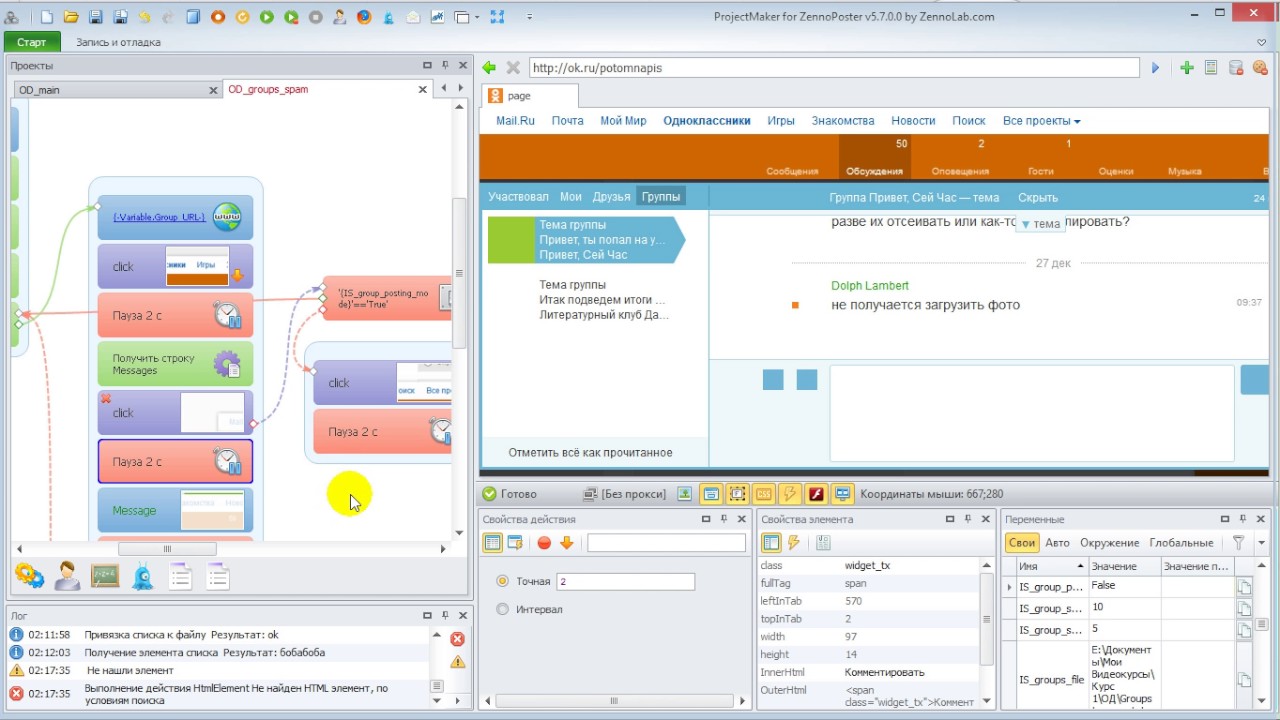Image resolution: width=1280 pixels, height=720 pixels.
Task: Click the Точная value field containing 2
Action: (625, 581)
